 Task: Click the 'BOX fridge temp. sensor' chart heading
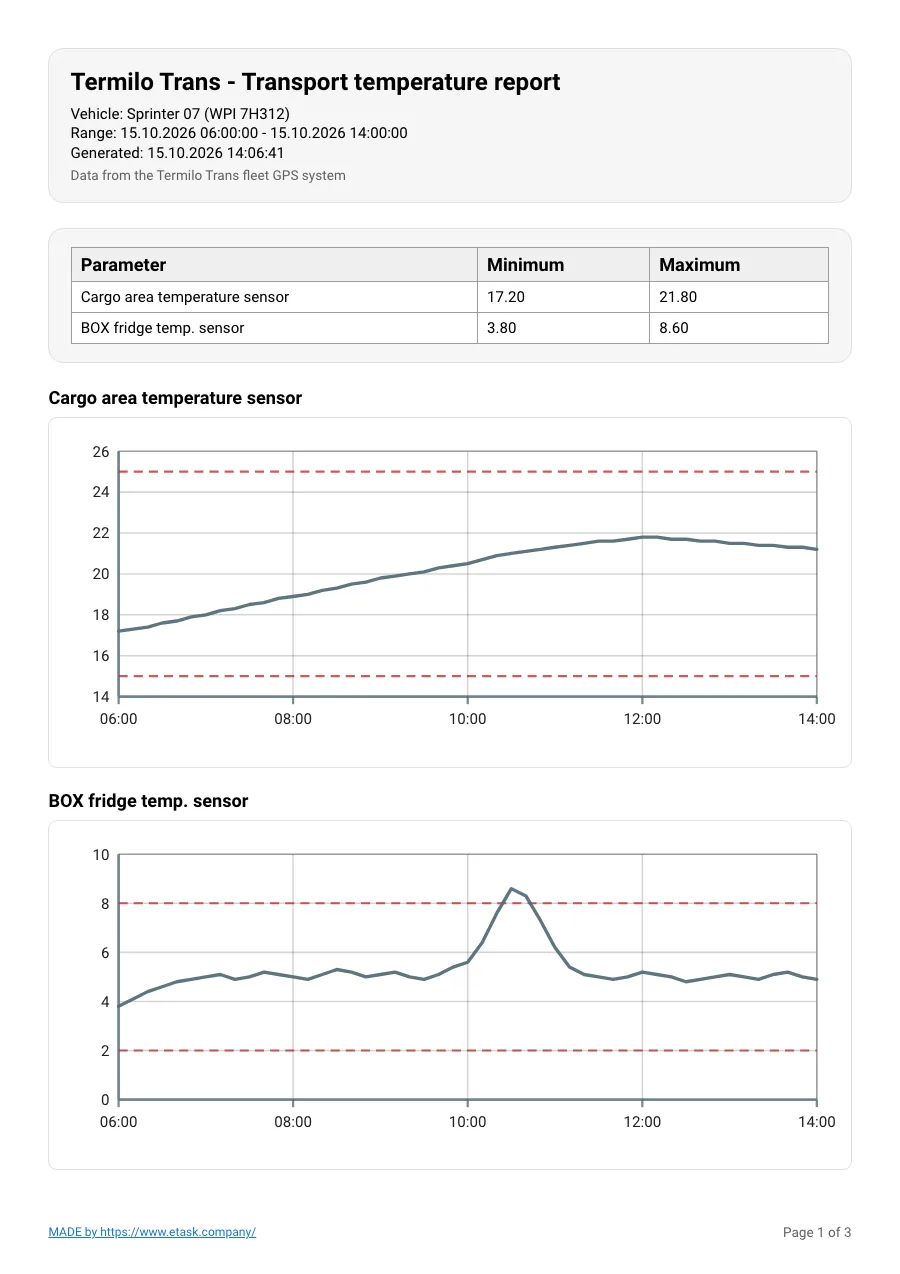(148, 801)
